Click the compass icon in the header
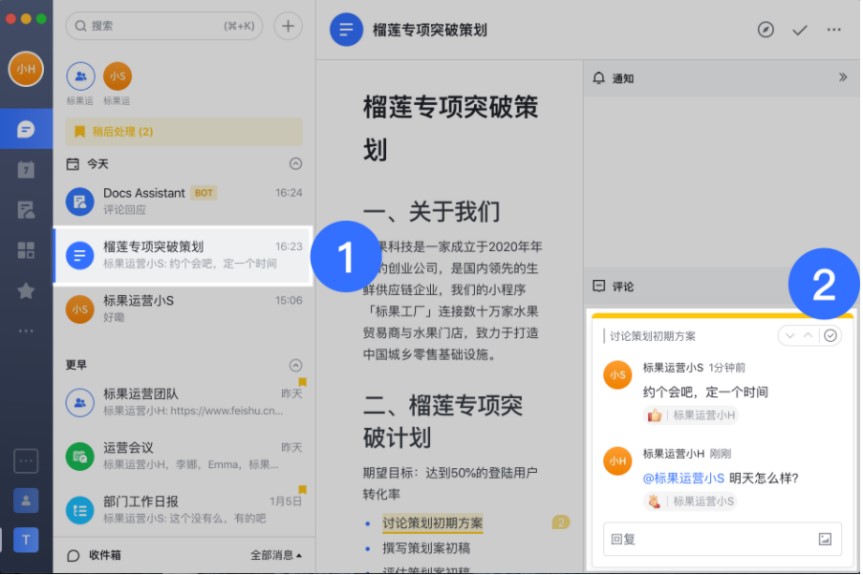Screen dimensions: 863x575 tap(766, 30)
